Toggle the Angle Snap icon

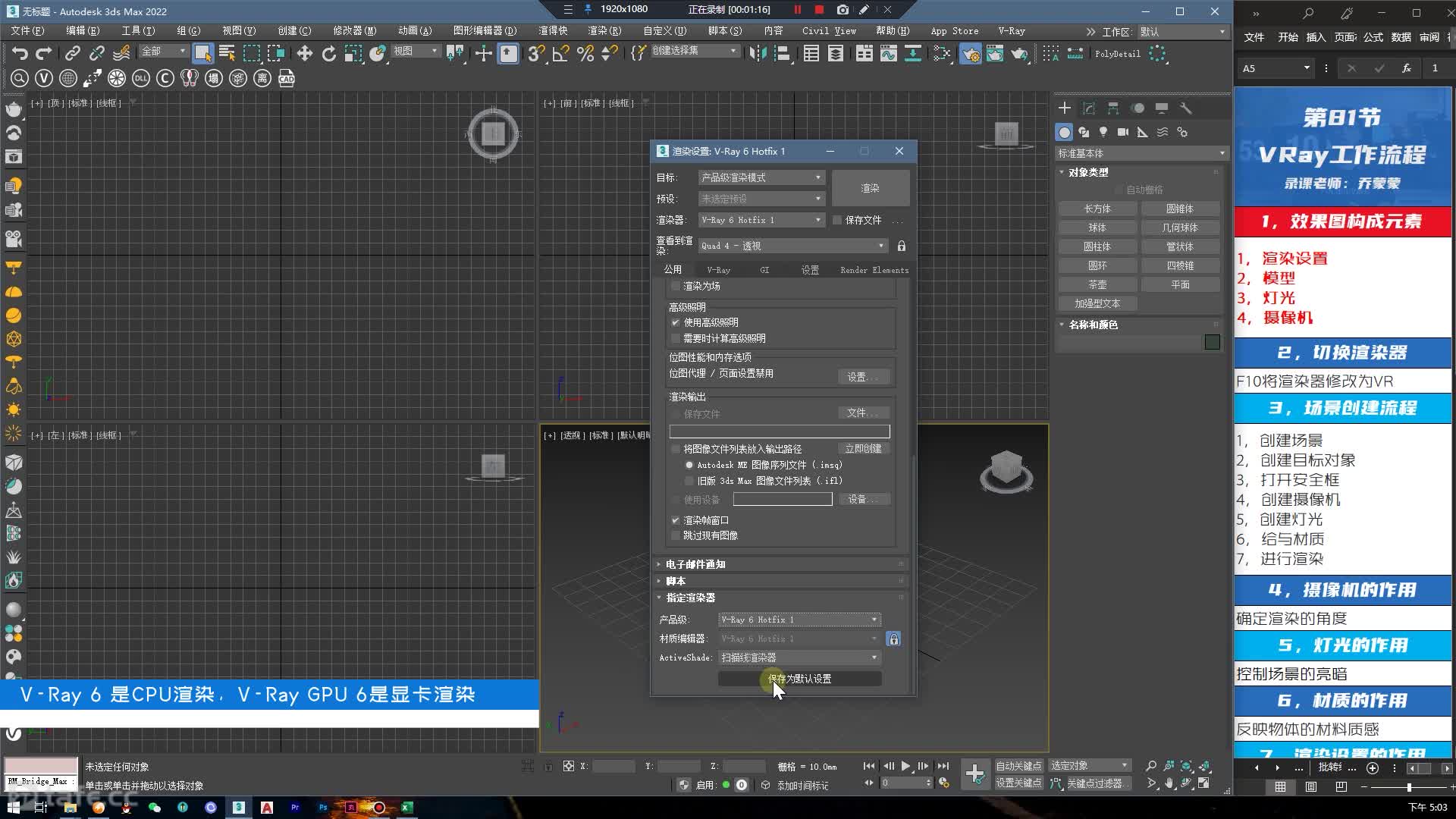(x=560, y=53)
